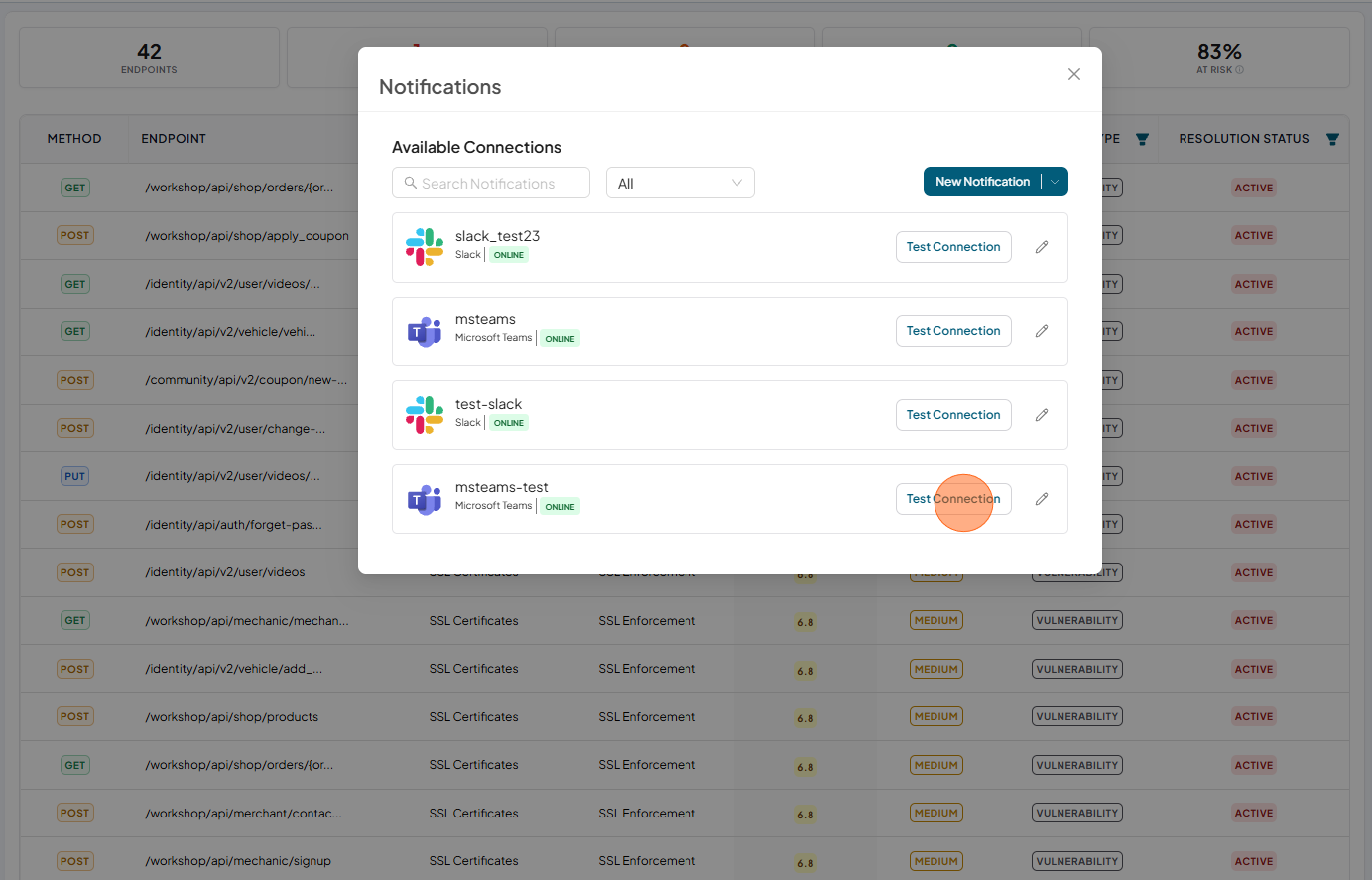Open edit pencil for test-slack connection
This screenshot has height=880, width=1372.
[x=1042, y=415]
